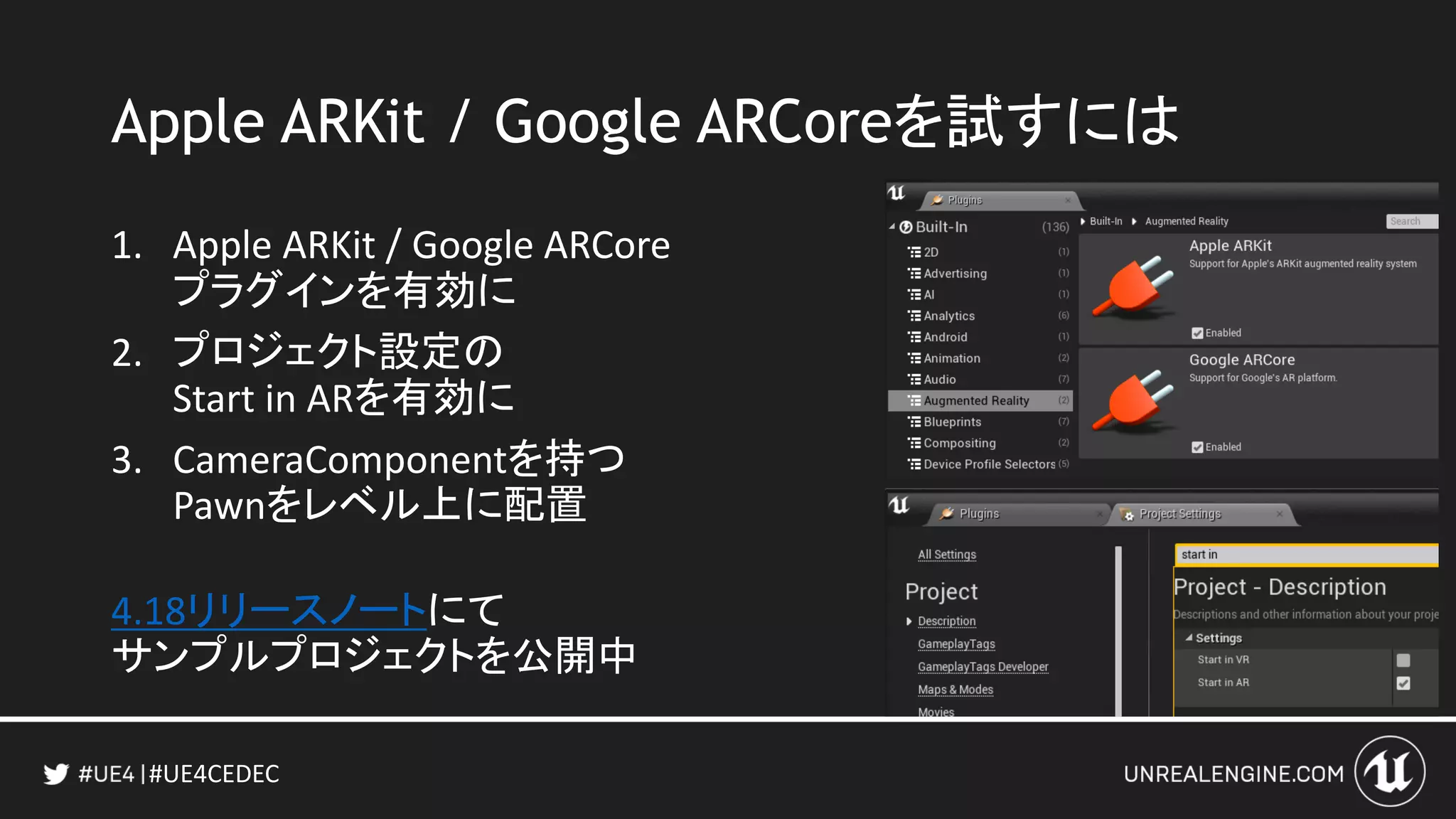
Task: Click the plug icon on the lower Plugins tab
Action: [946, 513]
